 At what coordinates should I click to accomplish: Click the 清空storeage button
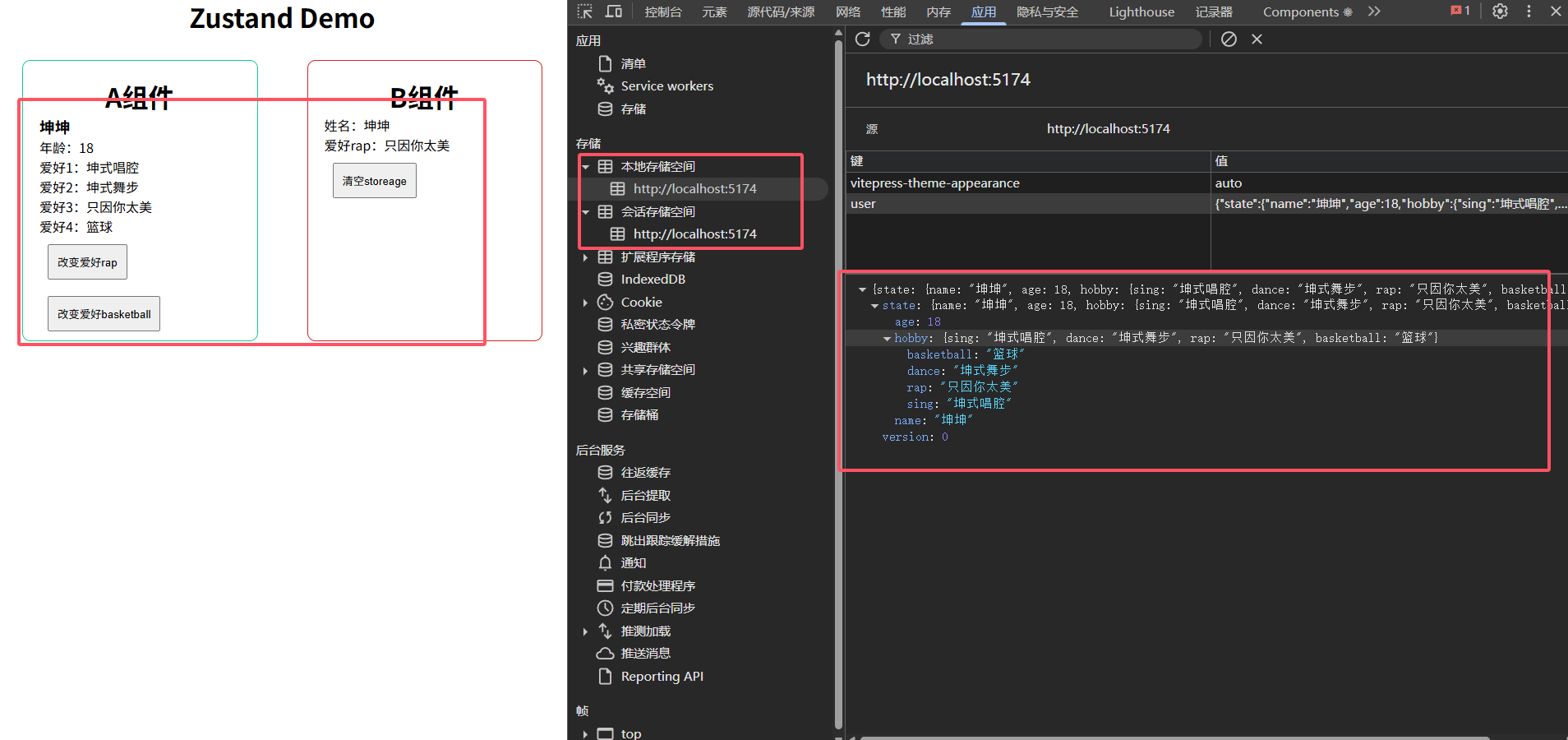[375, 181]
